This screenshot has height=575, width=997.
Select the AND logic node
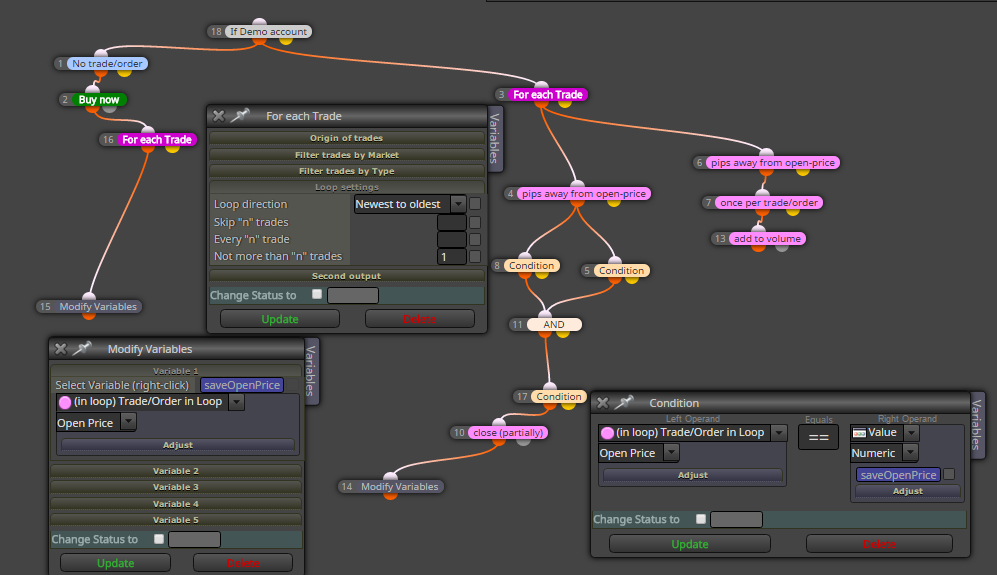[554, 324]
